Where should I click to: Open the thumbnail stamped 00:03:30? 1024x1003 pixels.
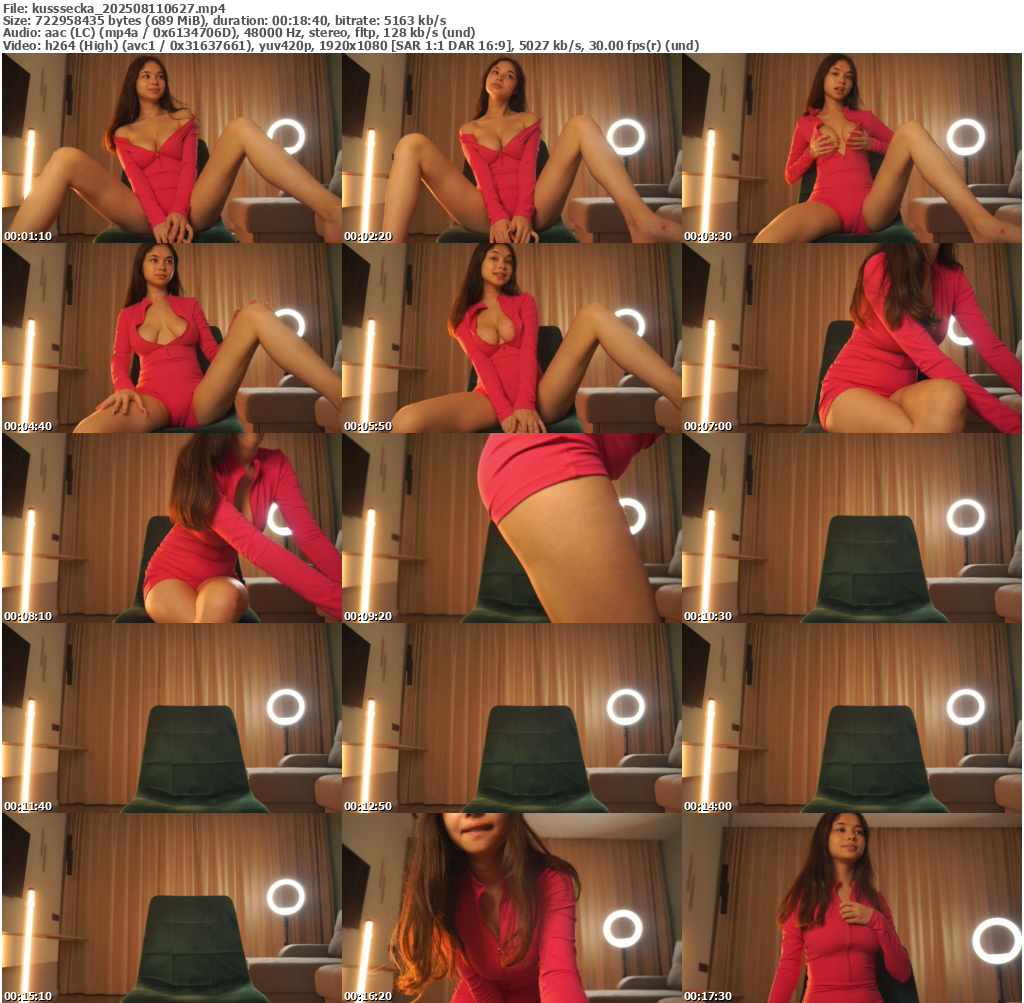pyautogui.click(x=852, y=148)
